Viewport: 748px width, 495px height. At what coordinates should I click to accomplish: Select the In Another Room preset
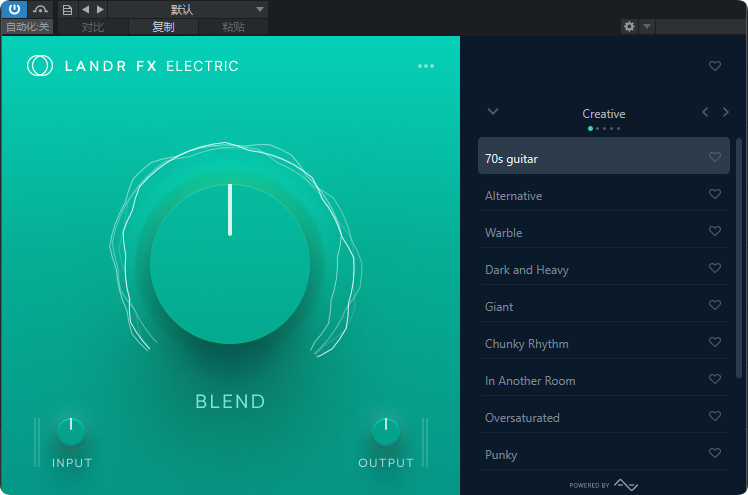coord(604,381)
